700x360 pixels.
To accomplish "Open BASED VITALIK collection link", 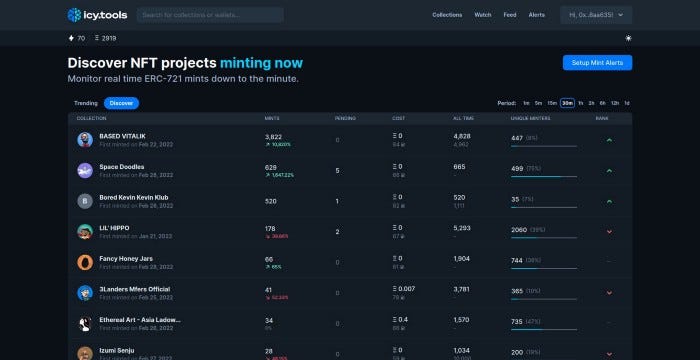I will [x=122, y=136].
